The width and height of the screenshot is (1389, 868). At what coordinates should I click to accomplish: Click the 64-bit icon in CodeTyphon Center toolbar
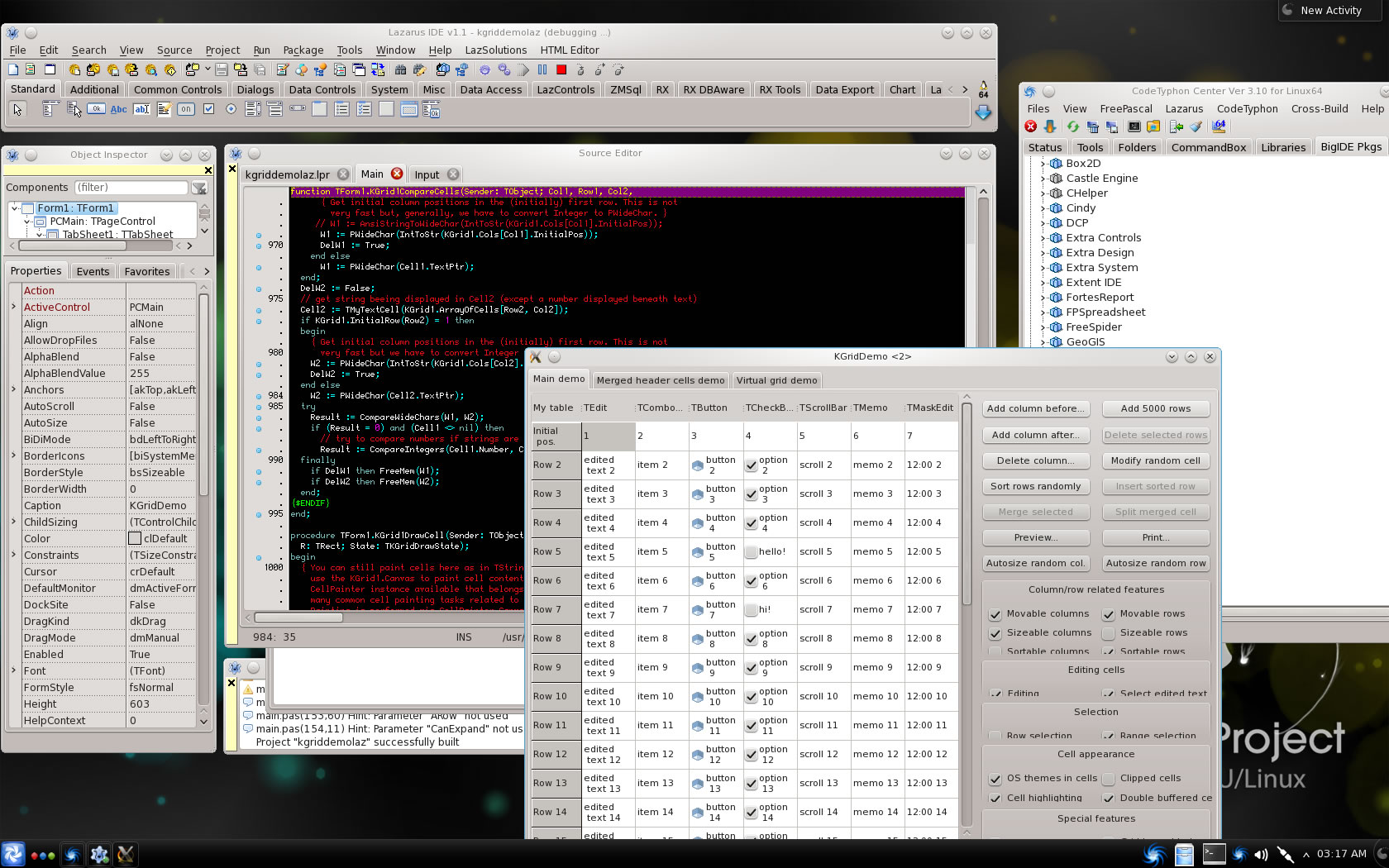click(x=1219, y=126)
